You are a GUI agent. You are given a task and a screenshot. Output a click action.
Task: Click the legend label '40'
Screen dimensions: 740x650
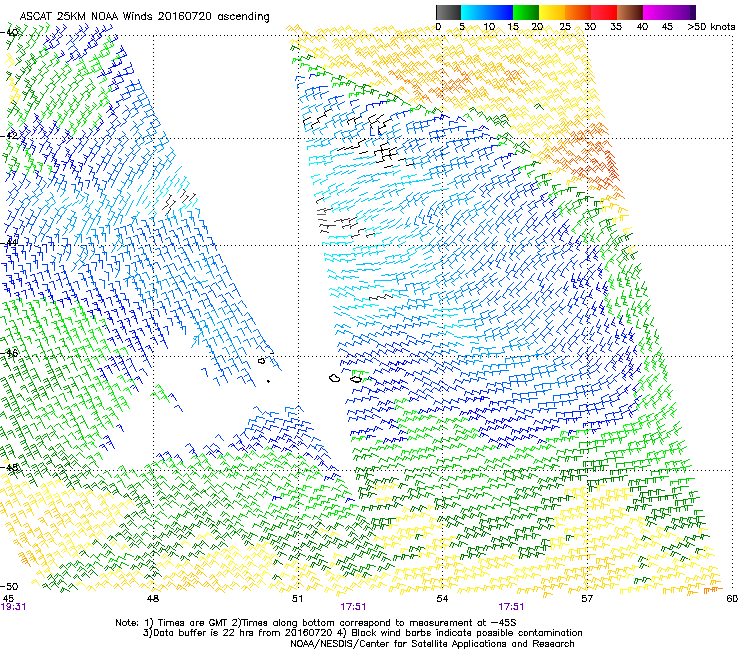642,27
